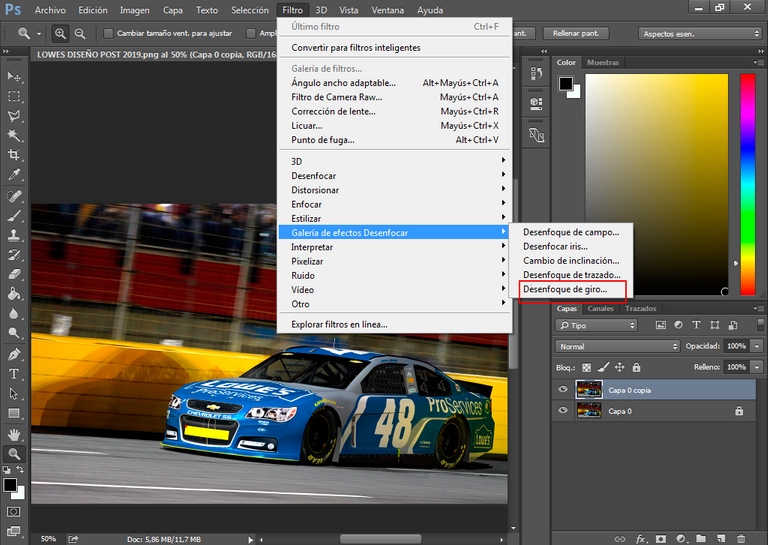
Task: Toggle lock image pixels brush icon
Action: click(x=603, y=367)
